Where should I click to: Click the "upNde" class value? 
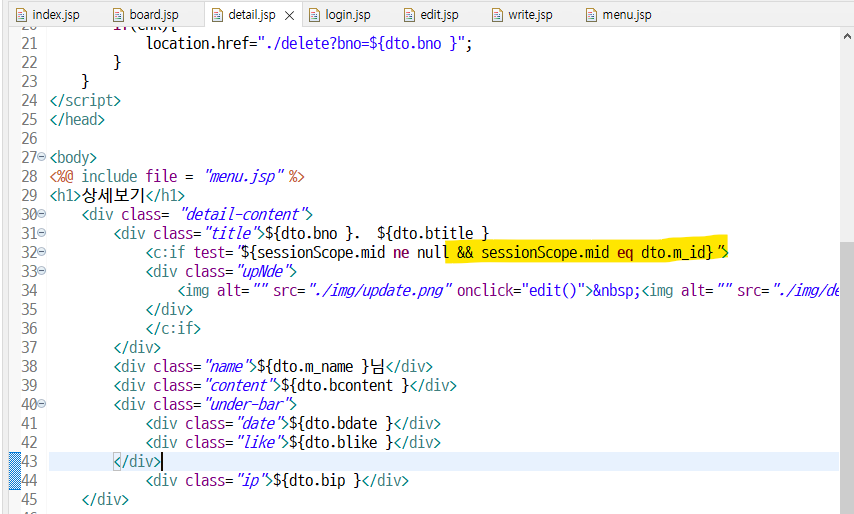tap(264, 272)
